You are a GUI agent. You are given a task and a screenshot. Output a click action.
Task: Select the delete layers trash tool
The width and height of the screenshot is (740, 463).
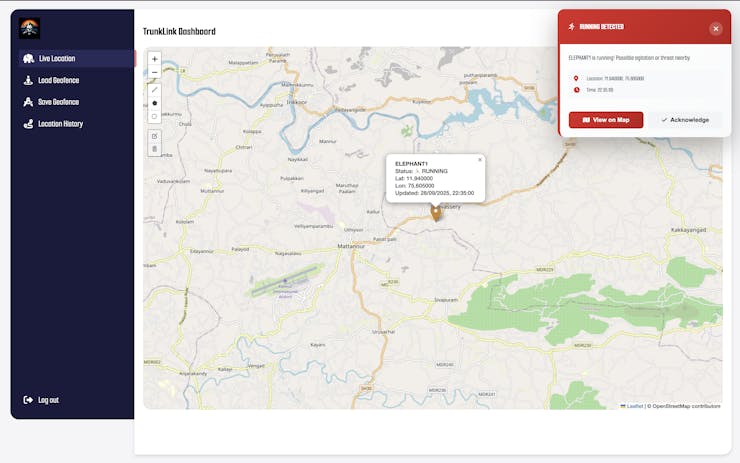tap(154, 149)
